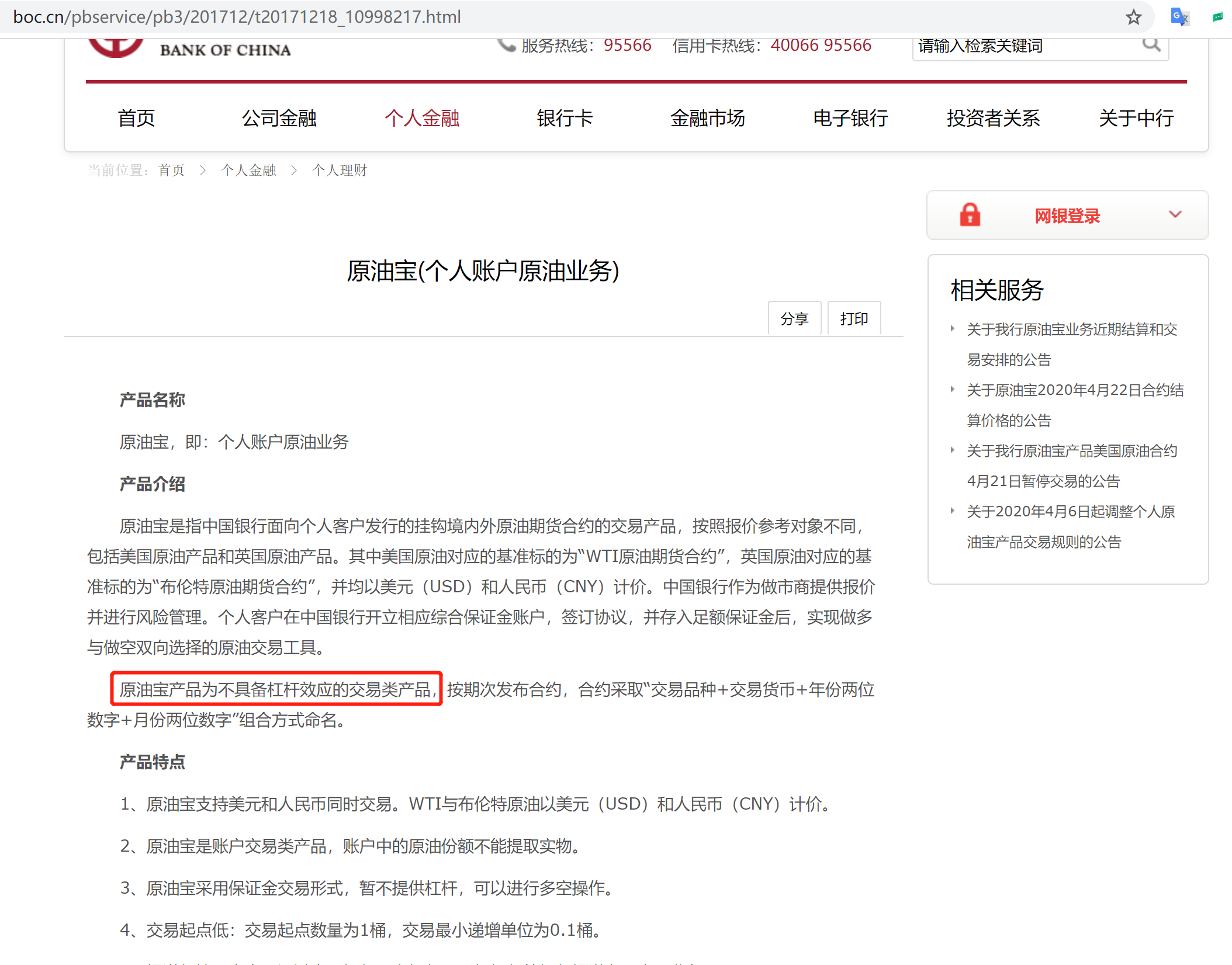The image size is (1232, 965).
Task: Open notice on 2020年4月6日起调整交易规则
Action: pos(1071,526)
